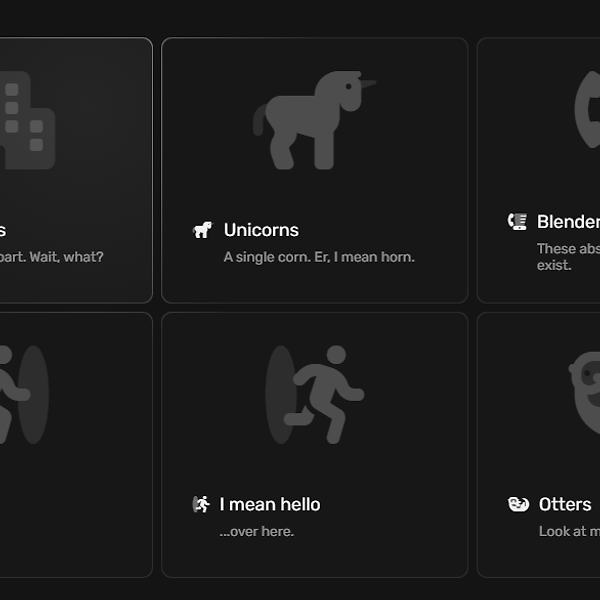
Task: Open the I mean hello title link
Action: pos(270,504)
